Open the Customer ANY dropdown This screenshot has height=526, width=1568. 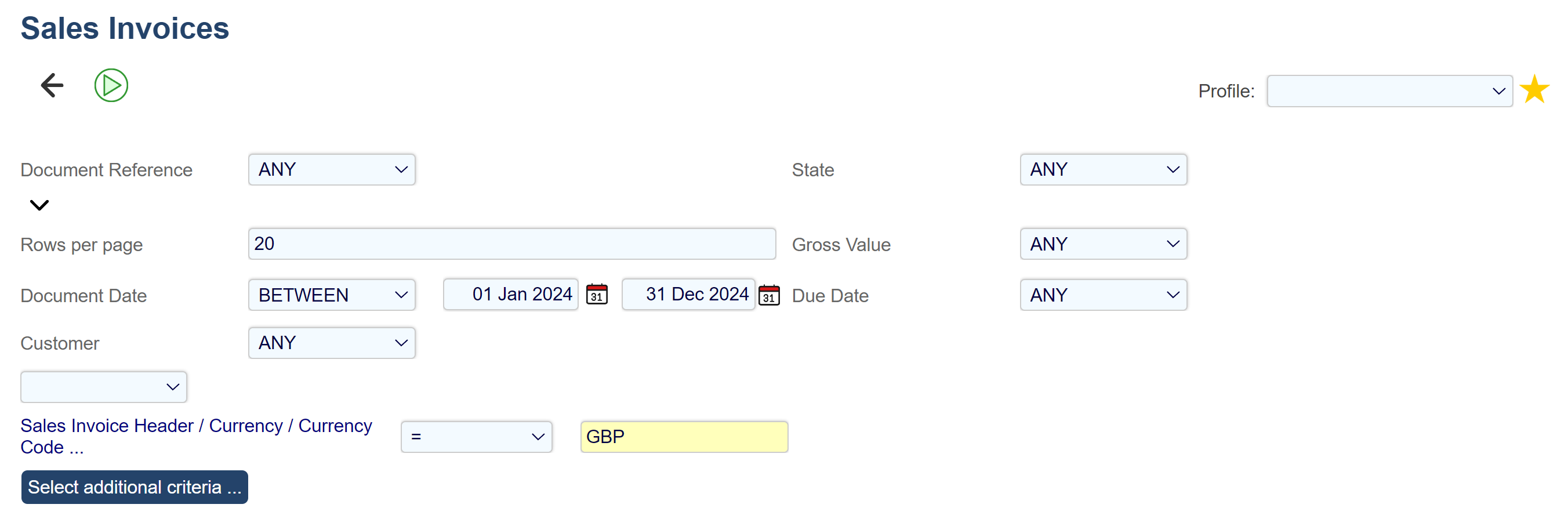(332, 343)
